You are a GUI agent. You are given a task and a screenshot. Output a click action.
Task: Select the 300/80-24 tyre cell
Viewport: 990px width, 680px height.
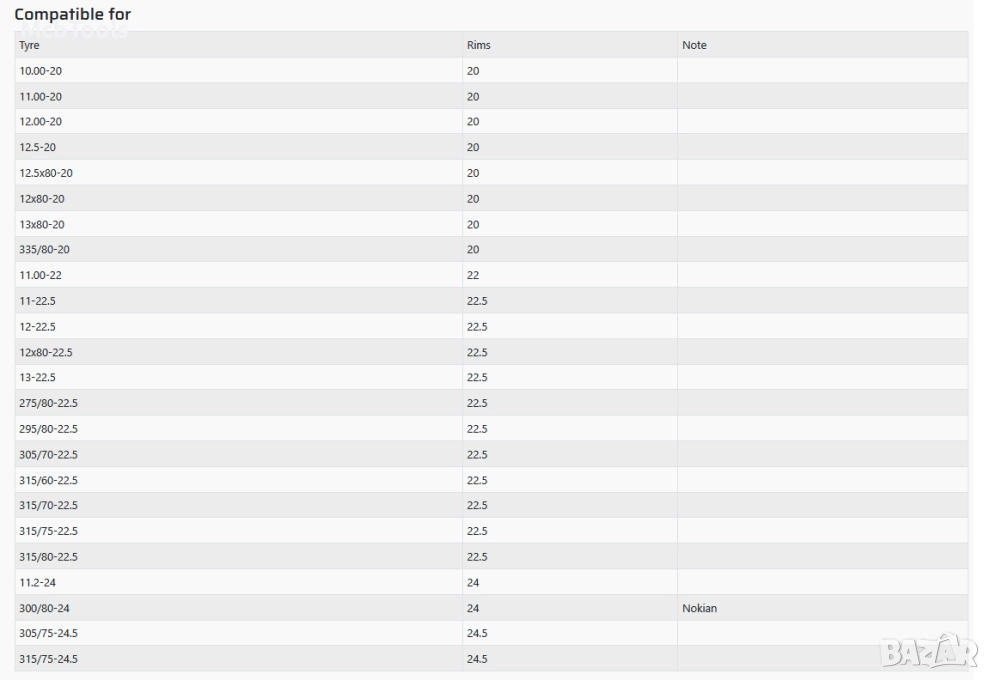[44, 608]
